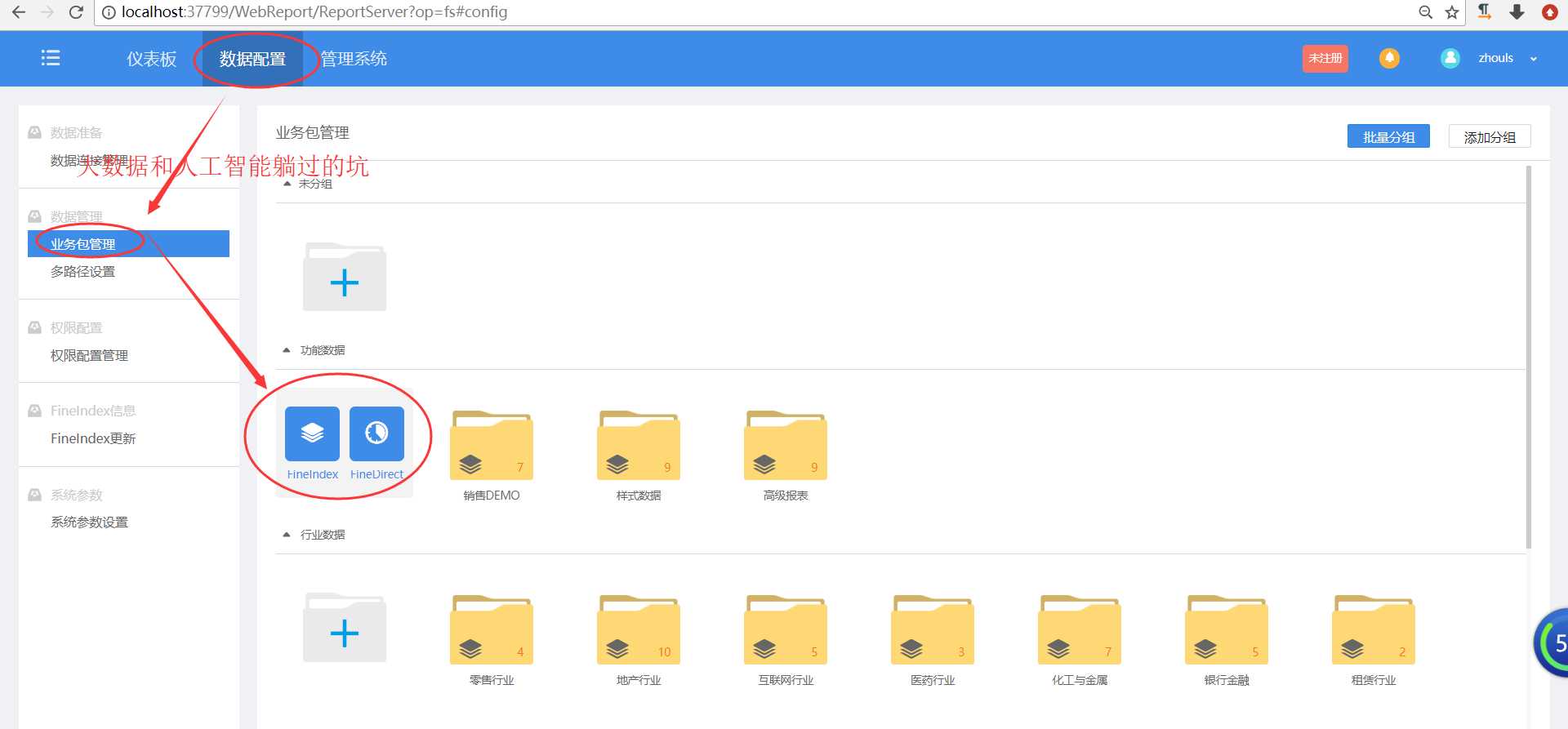
Task: Open the 零售行业 folder
Action: point(492,629)
